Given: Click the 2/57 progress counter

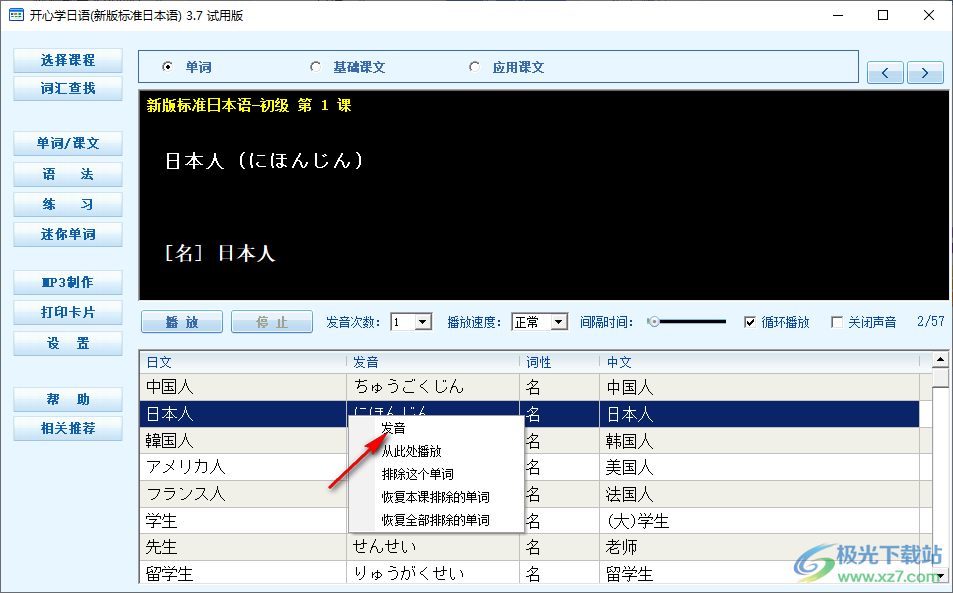Looking at the screenshot, I should tap(931, 321).
